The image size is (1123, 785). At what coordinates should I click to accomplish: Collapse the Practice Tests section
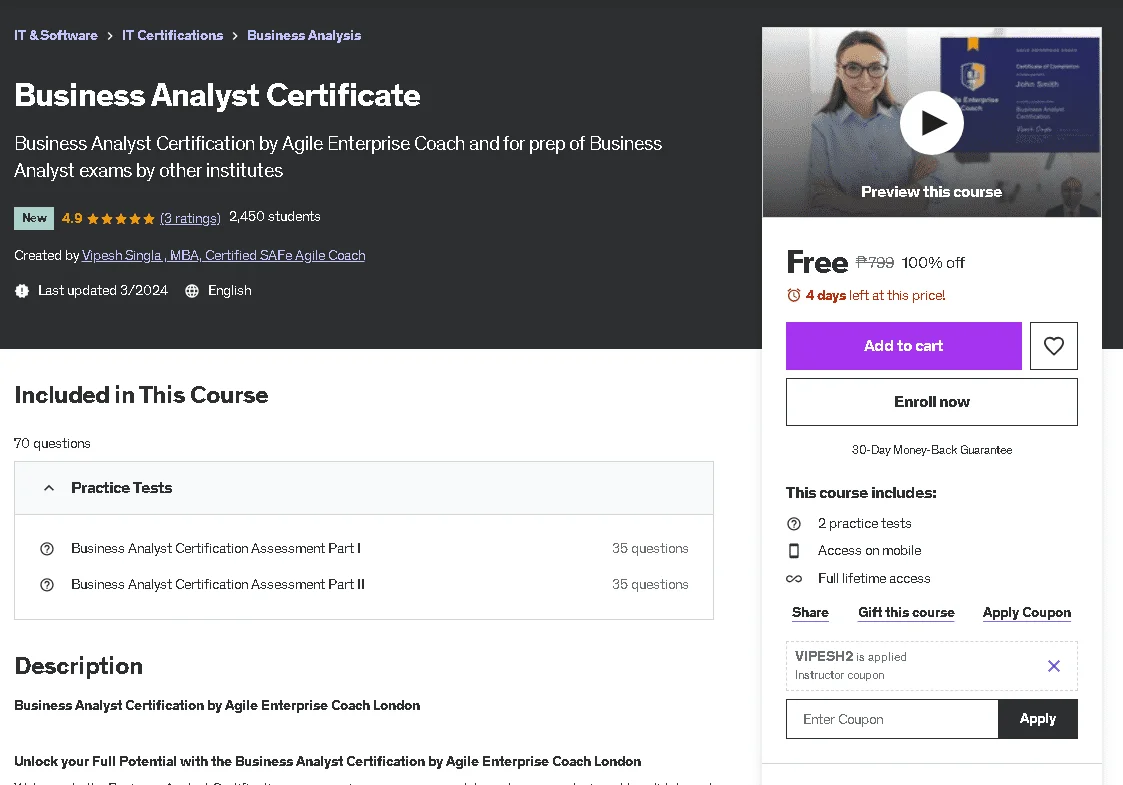[49, 488]
